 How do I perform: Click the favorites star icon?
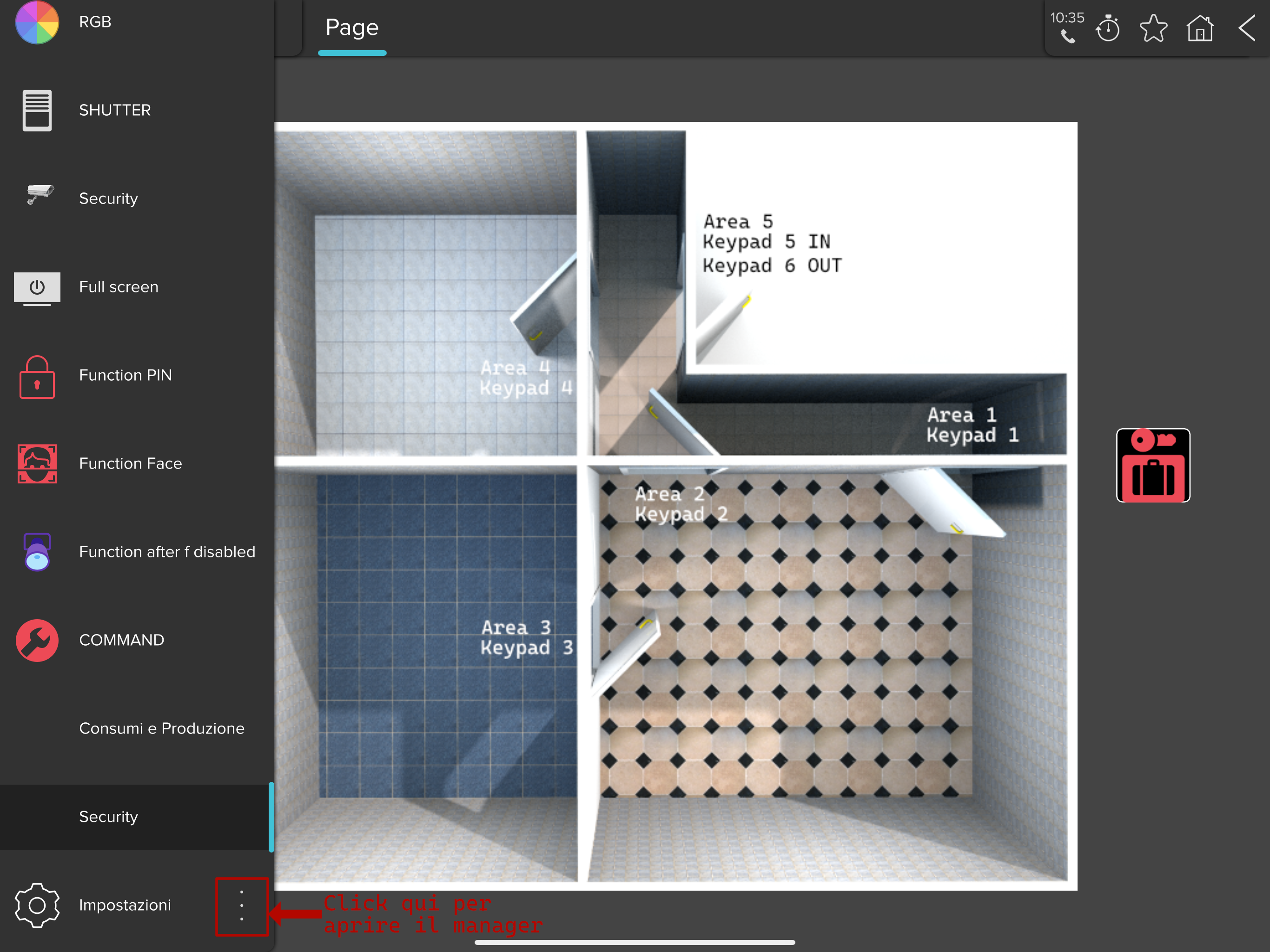coord(1153,28)
